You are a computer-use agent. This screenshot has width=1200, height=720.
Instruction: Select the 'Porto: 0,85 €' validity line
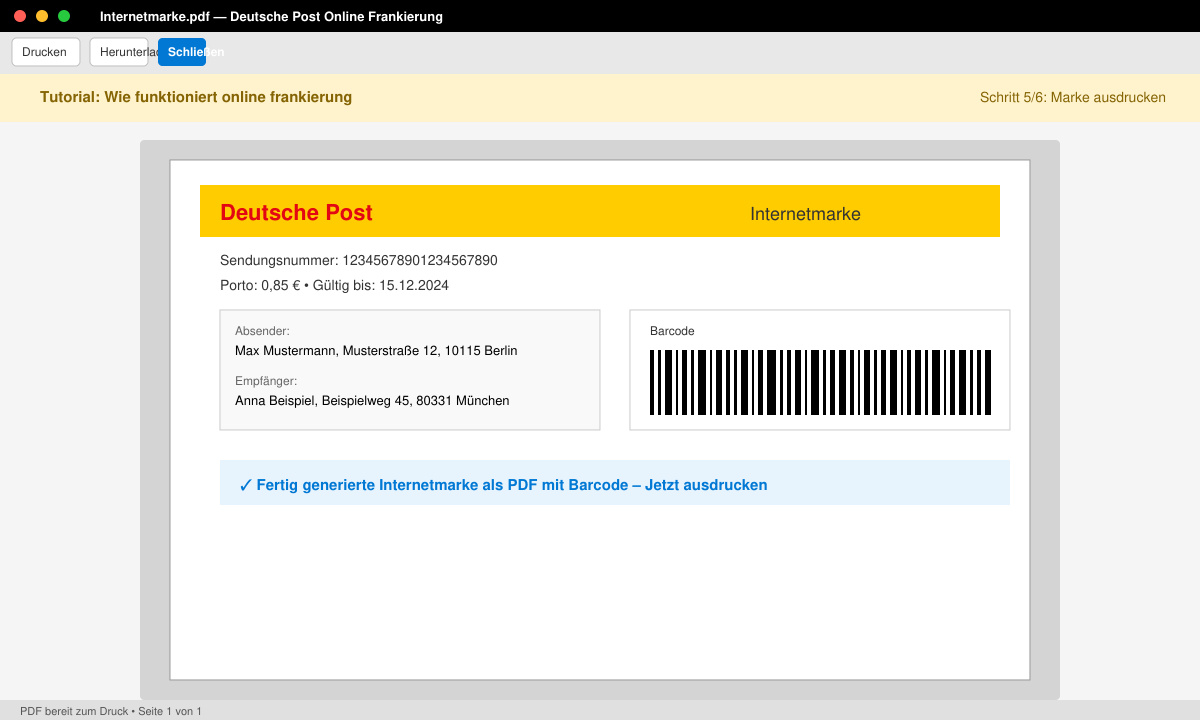[x=334, y=285]
